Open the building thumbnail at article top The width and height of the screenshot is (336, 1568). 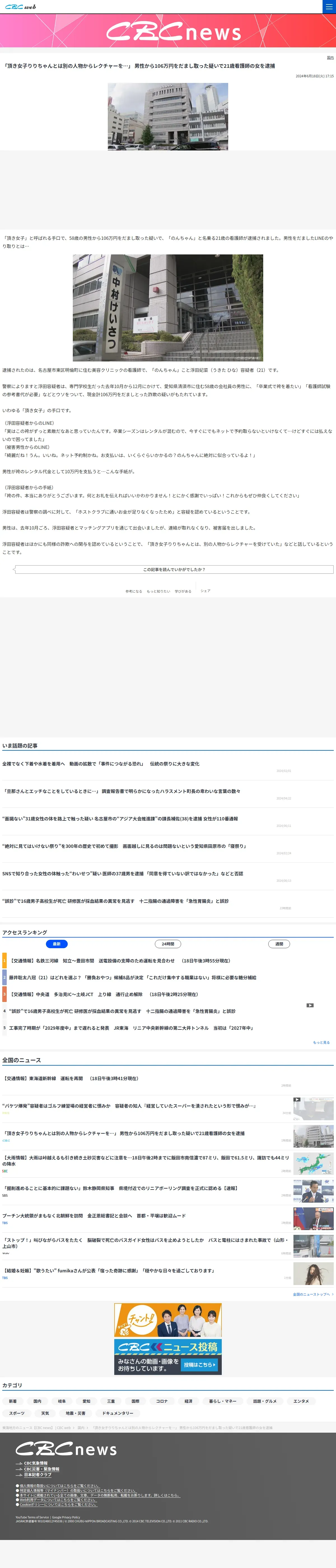168,116
